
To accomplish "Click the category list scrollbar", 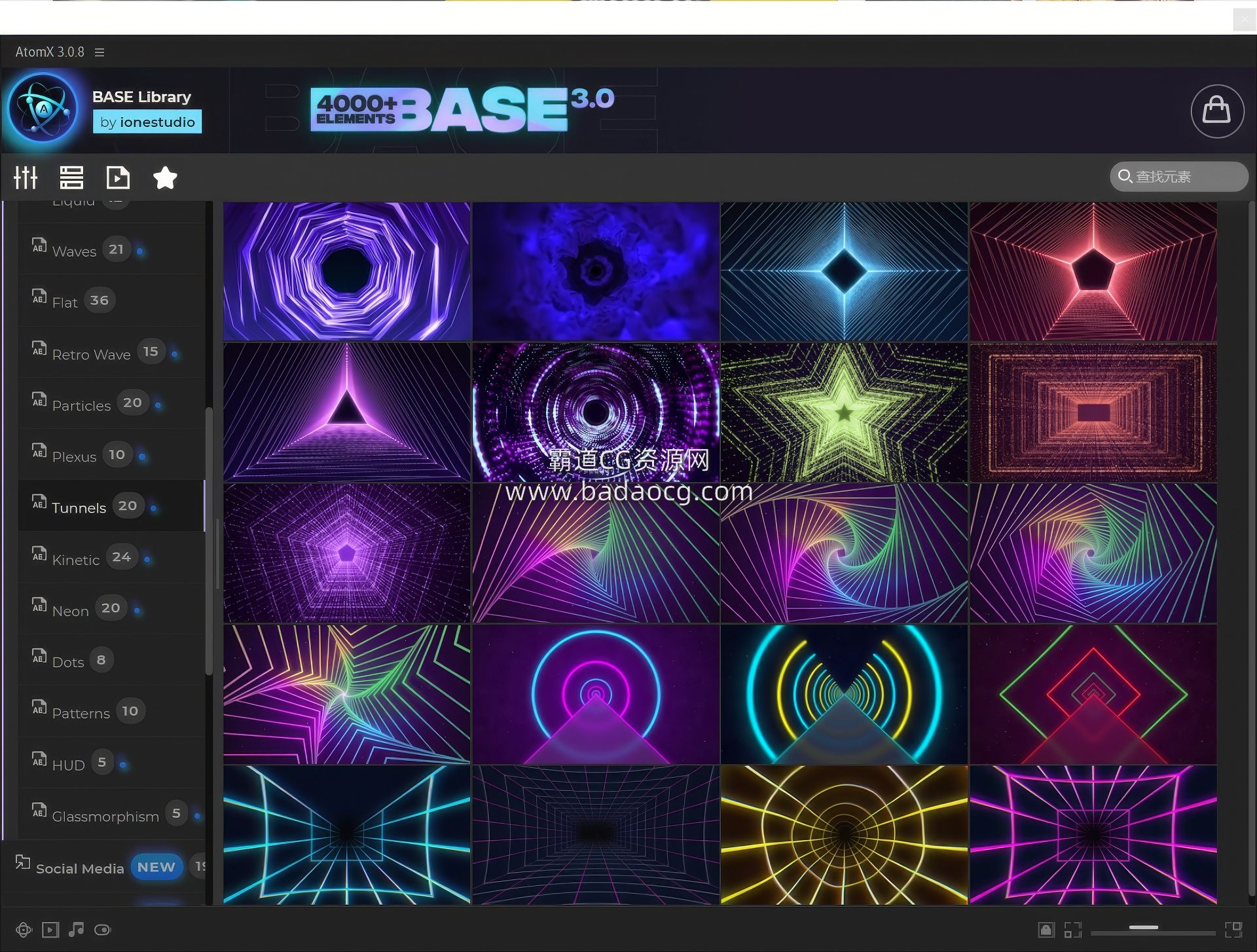I will pyautogui.click(x=209, y=540).
